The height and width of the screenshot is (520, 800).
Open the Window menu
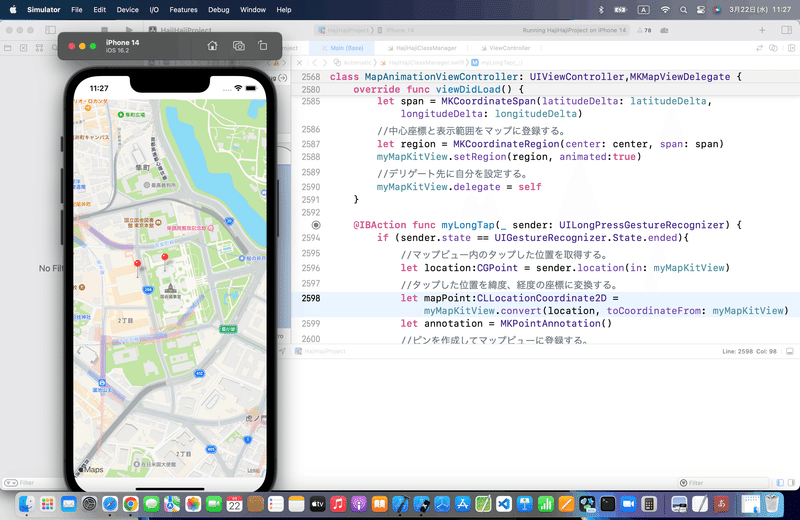click(x=253, y=10)
